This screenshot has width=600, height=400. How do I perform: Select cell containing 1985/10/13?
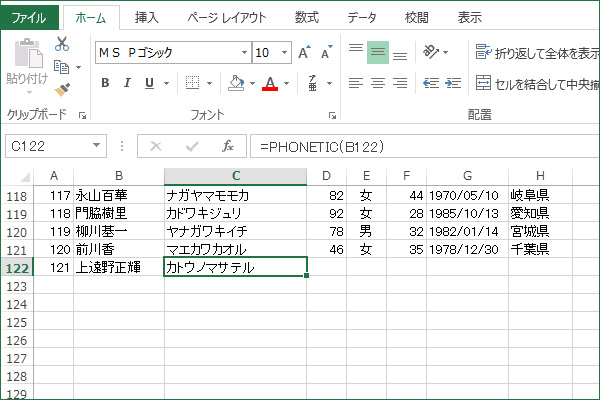tap(467, 213)
